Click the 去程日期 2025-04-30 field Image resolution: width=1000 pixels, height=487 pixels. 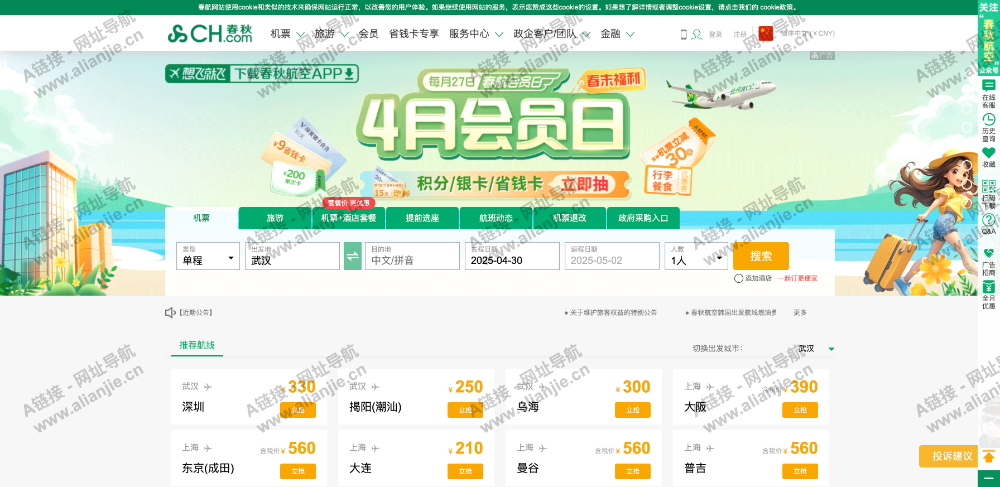(512, 256)
